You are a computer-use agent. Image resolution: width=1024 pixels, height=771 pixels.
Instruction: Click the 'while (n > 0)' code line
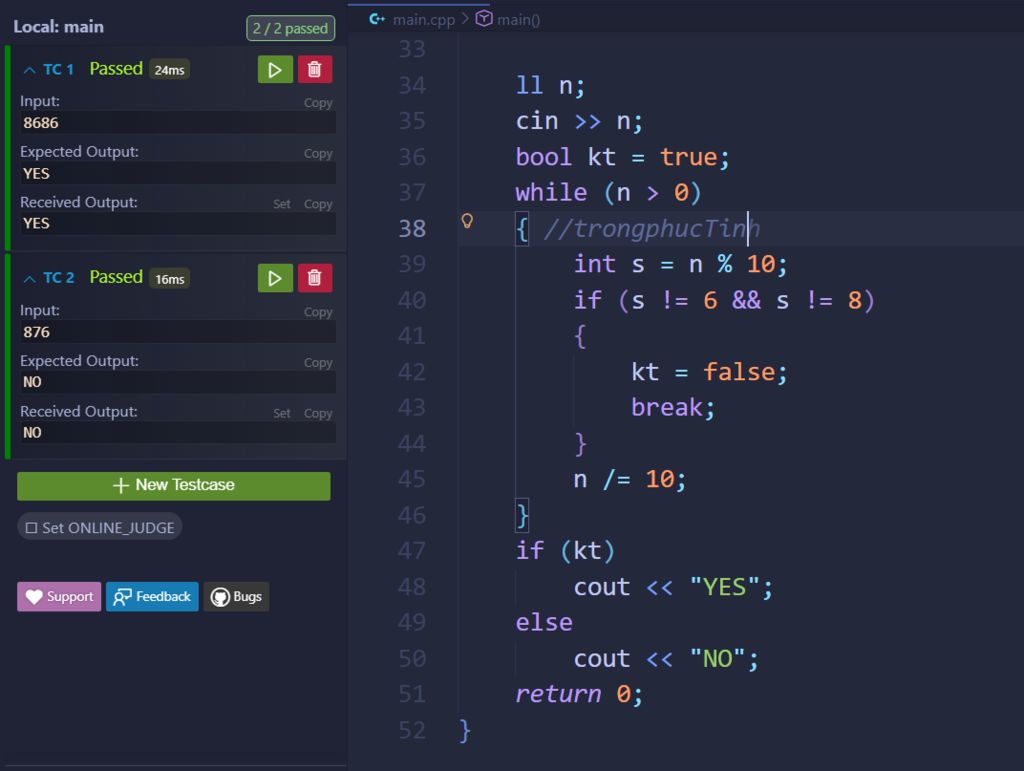608,193
